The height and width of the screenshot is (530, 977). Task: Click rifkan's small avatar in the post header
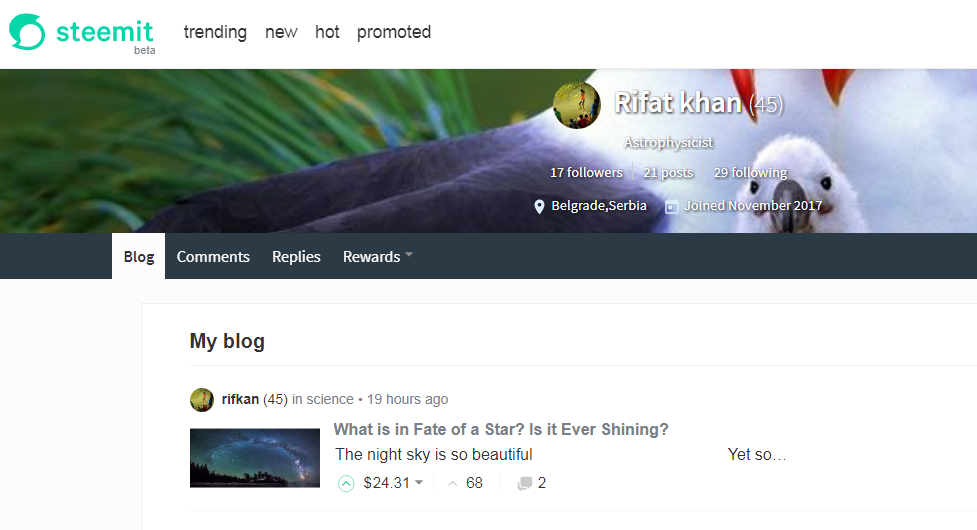202,400
